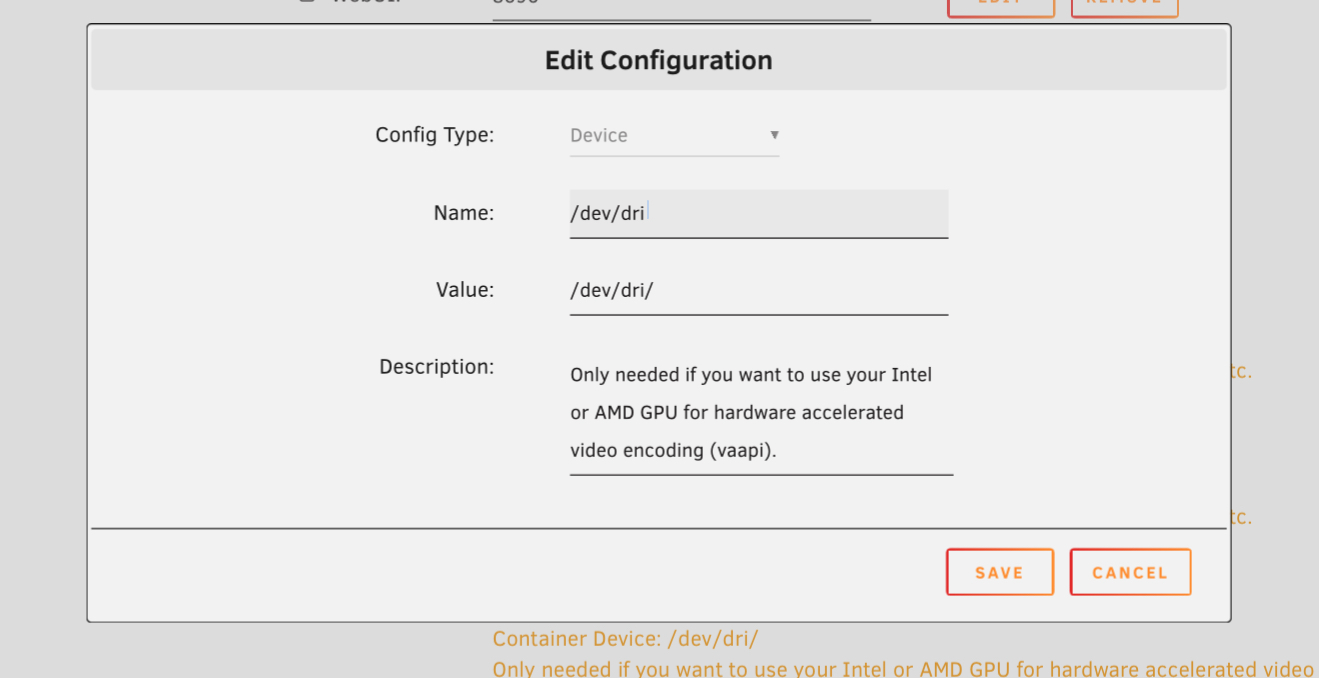Click orange truncated text right of Description row
The height and width of the screenshot is (678, 1319).
click(1240, 372)
